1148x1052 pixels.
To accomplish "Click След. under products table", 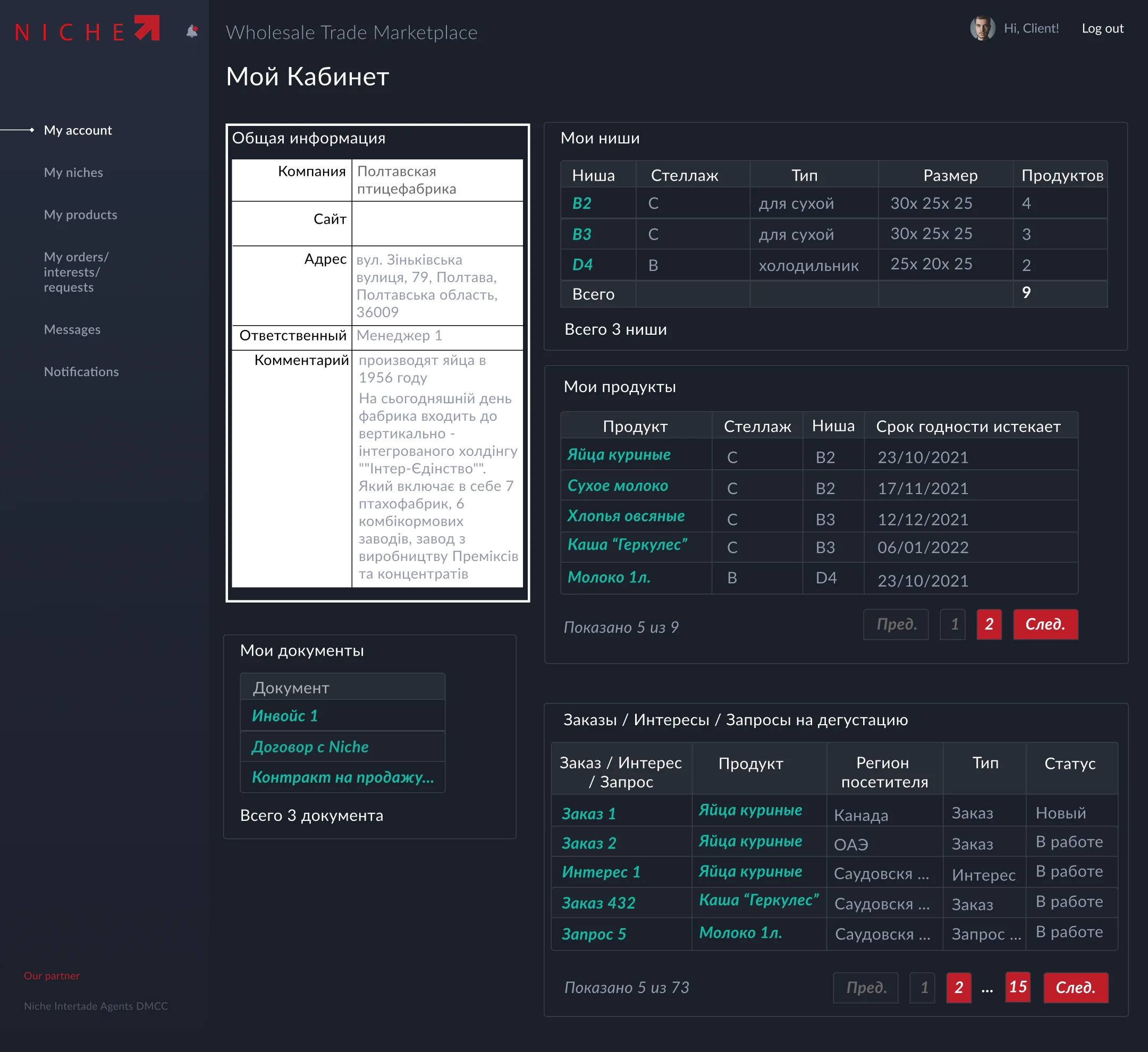I will point(1044,624).
